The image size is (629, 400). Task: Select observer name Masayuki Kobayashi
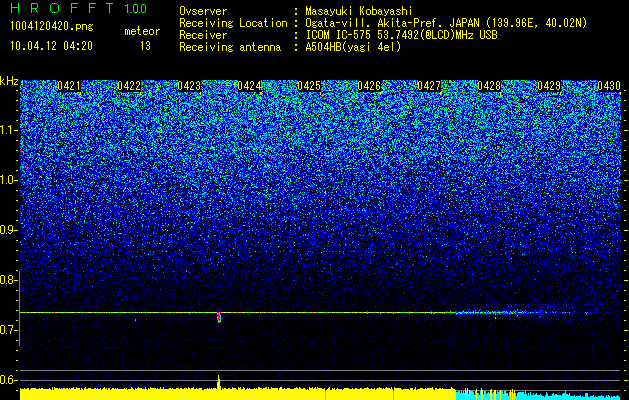(x=359, y=11)
